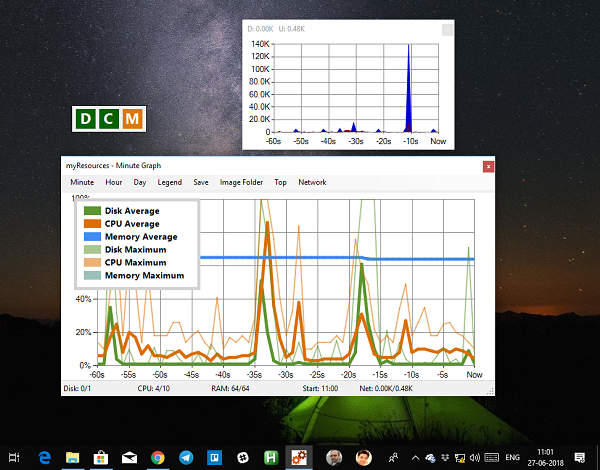Click Save in the menu bar
Viewport: 600px width, 470px height.
(201, 183)
